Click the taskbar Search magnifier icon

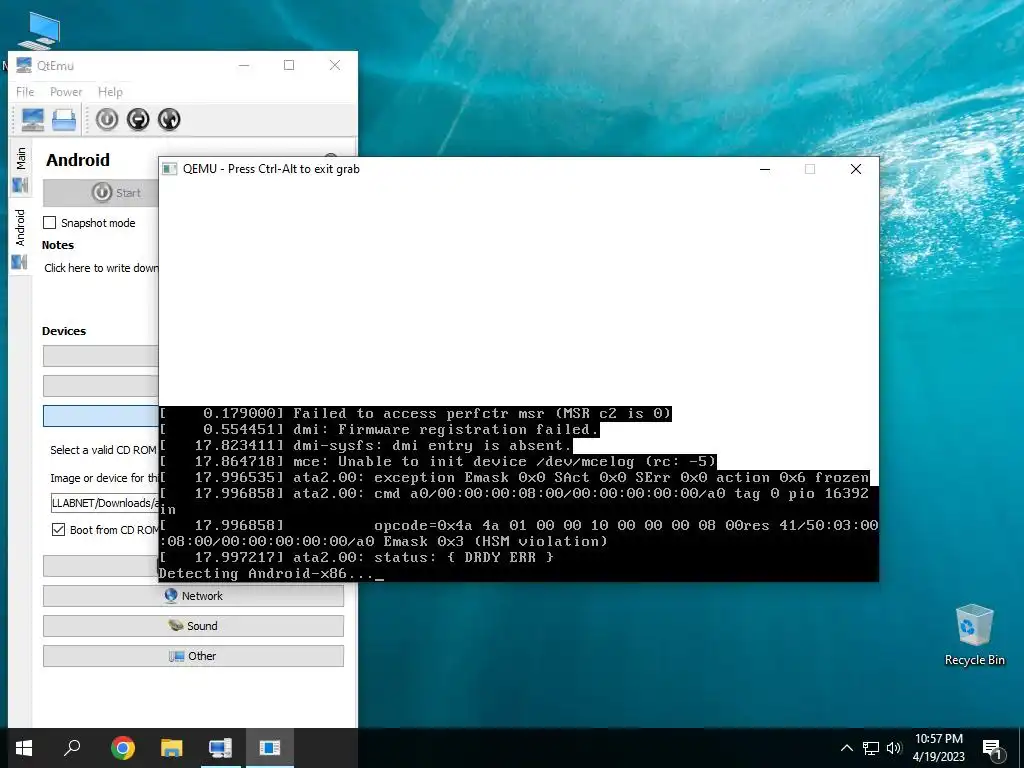pyautogui.click(x=72, y=748)
